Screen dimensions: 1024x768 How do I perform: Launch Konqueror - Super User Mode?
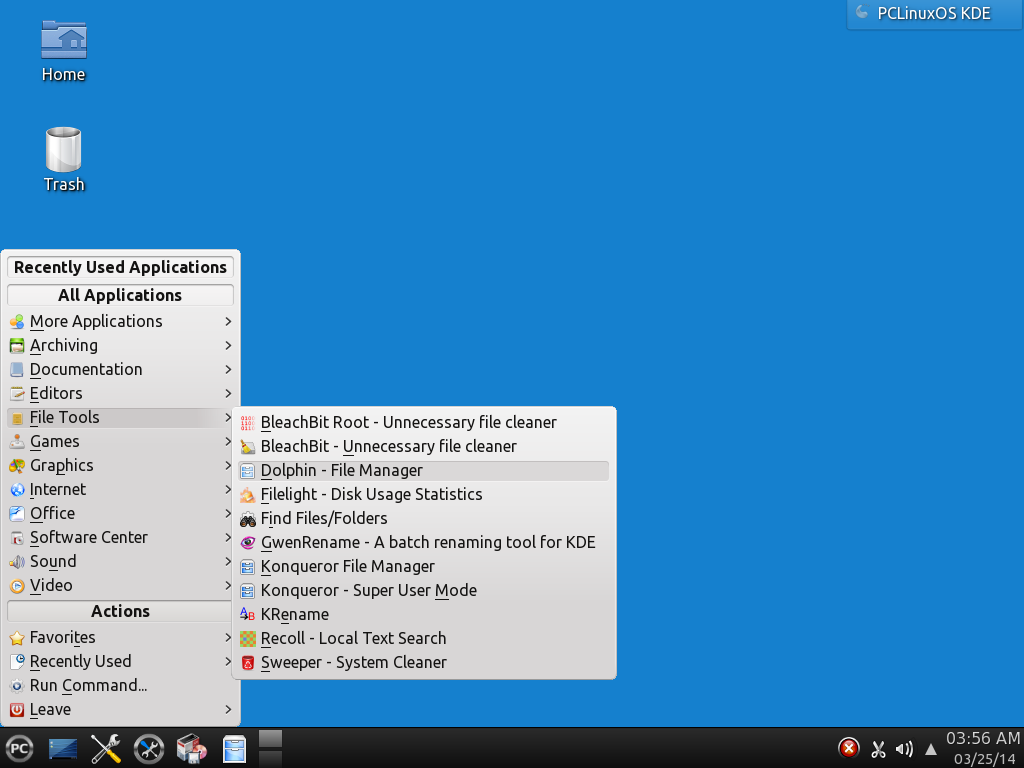tap(424, 590)
